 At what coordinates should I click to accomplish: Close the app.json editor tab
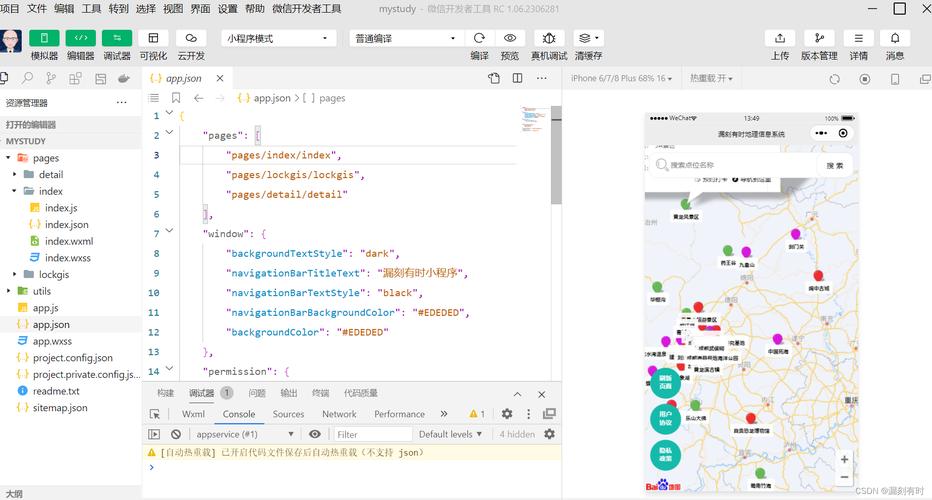[220, 78]
